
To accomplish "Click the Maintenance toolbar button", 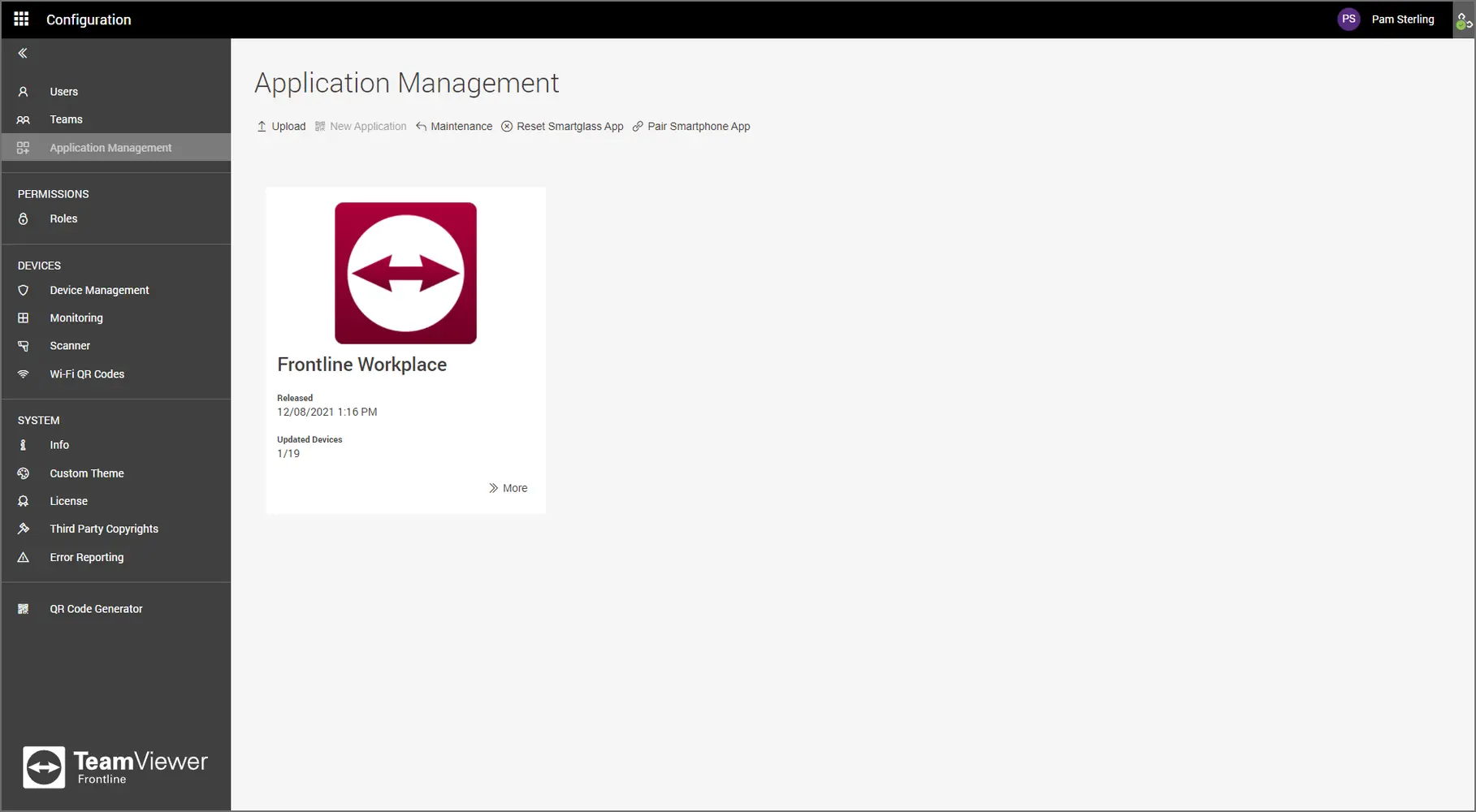I will click(454, 126).
